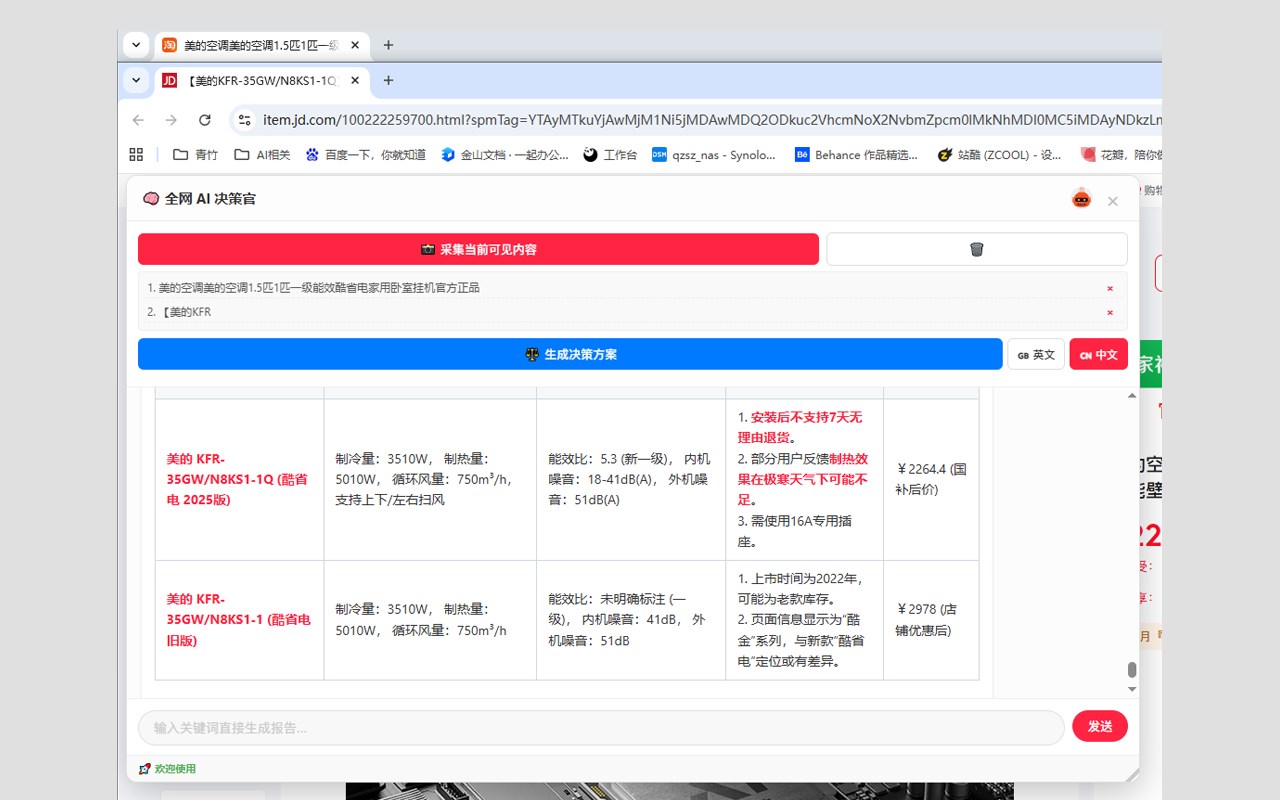The height and width of the screenshot is (800, 1280).
Task: Expand tab search dropdown in JD window
Action: [x=136, y=80]
